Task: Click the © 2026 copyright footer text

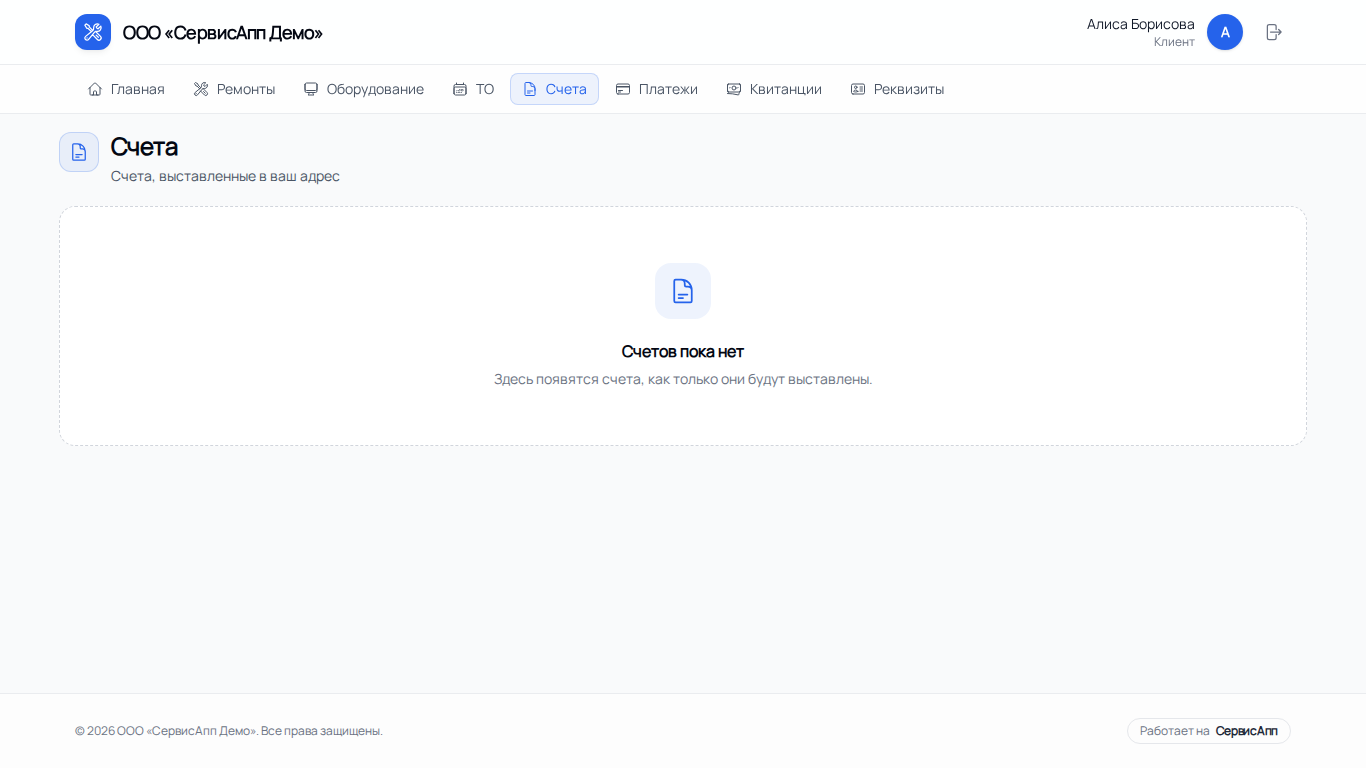Action: 229,731
